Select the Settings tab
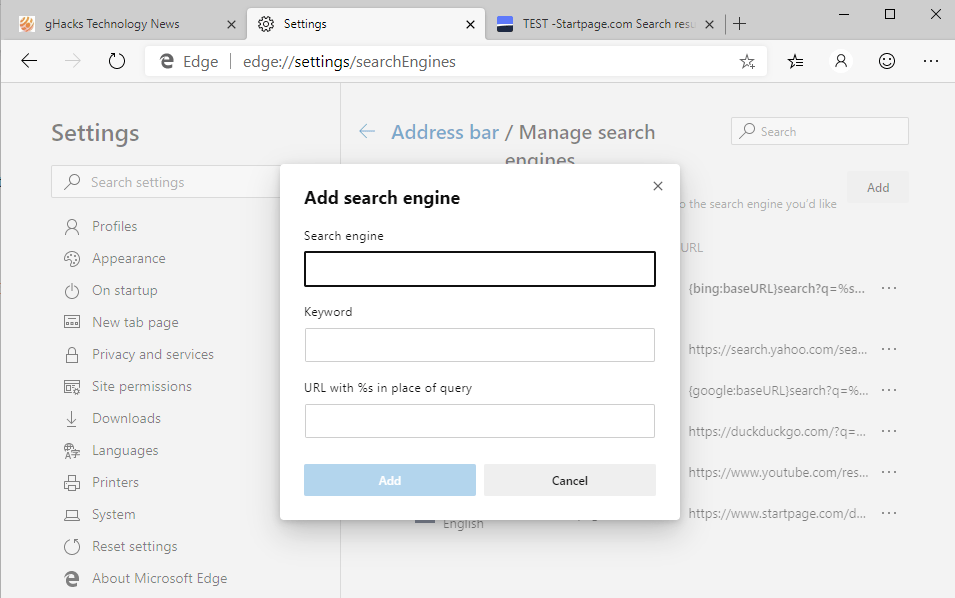 click(x=365, y=24)
